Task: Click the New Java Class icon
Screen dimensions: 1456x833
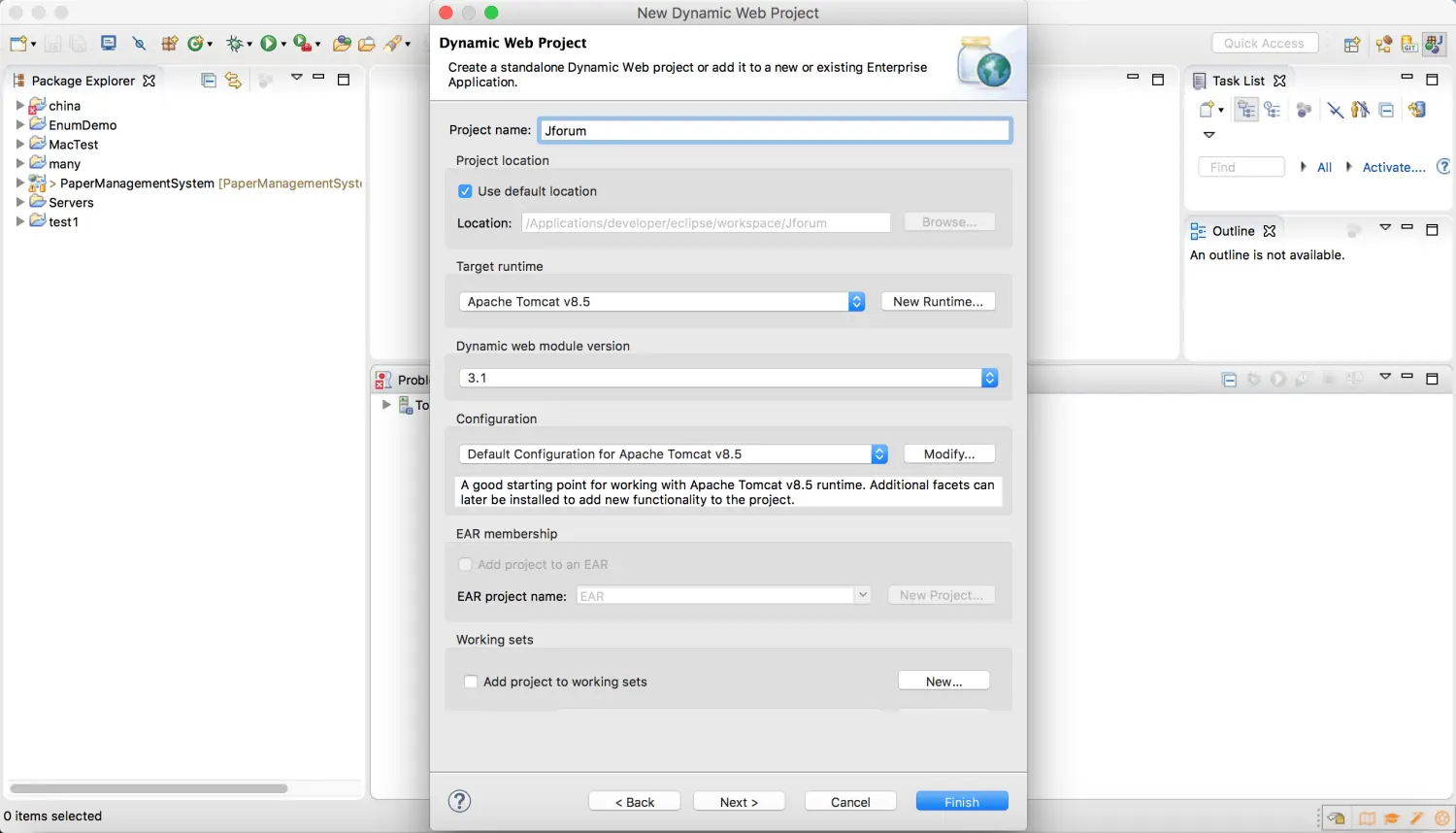Action: pos(195,44)
